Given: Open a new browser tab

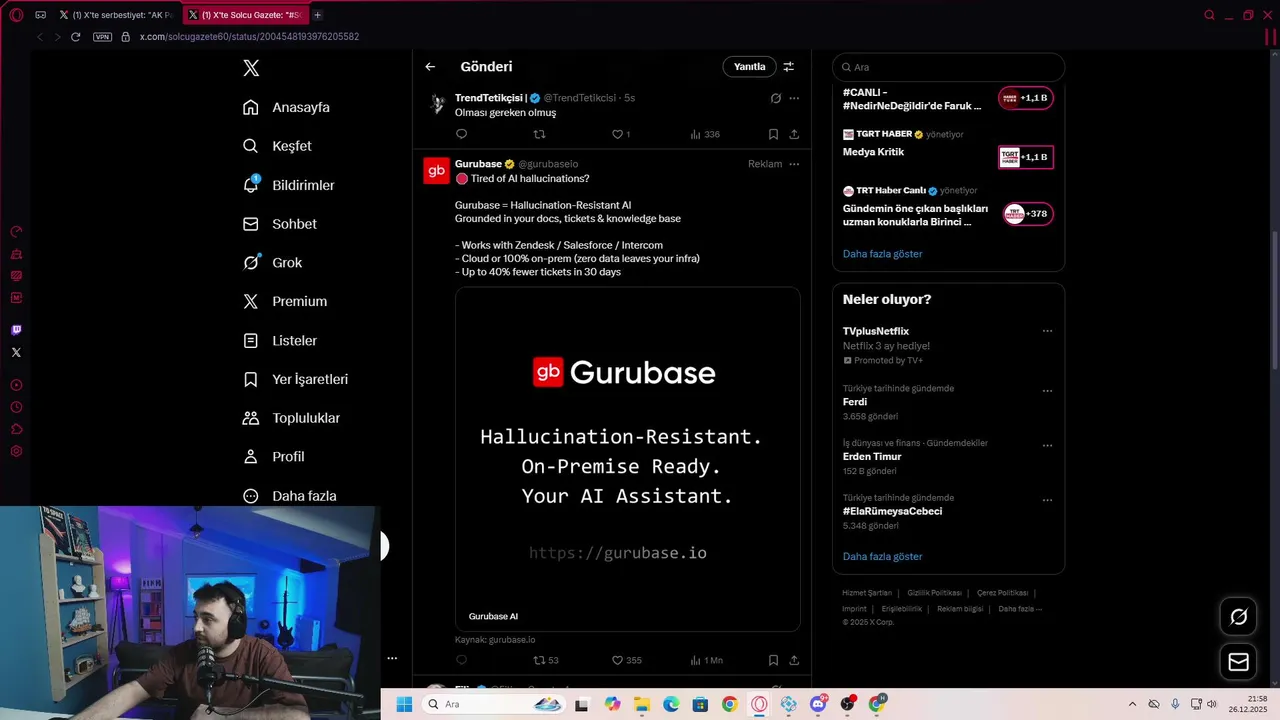Looking at the screenshot, I should pos(318,15).
